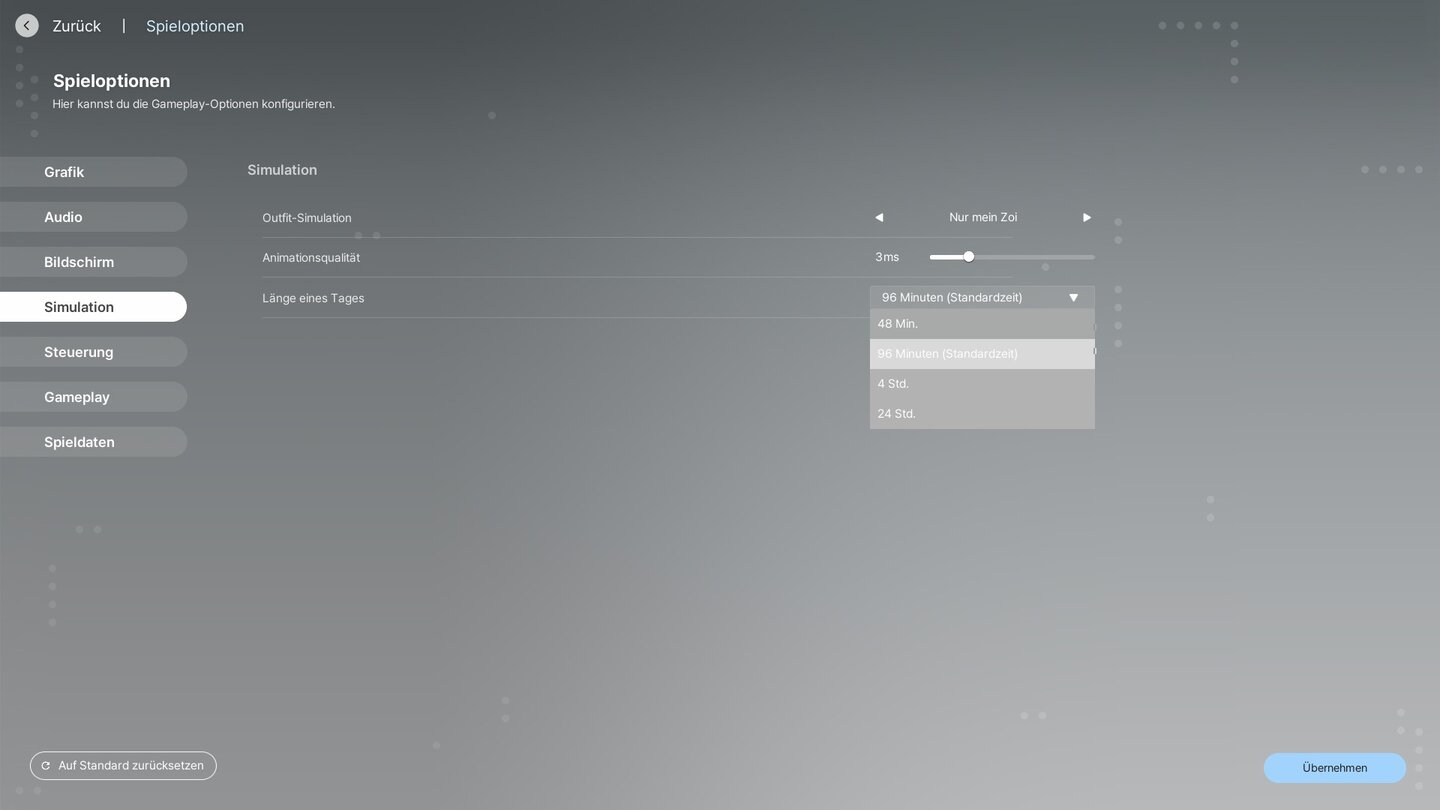
Task: Click the Zurück link at top
Action: pyautogui.click(x=76, y=26)
